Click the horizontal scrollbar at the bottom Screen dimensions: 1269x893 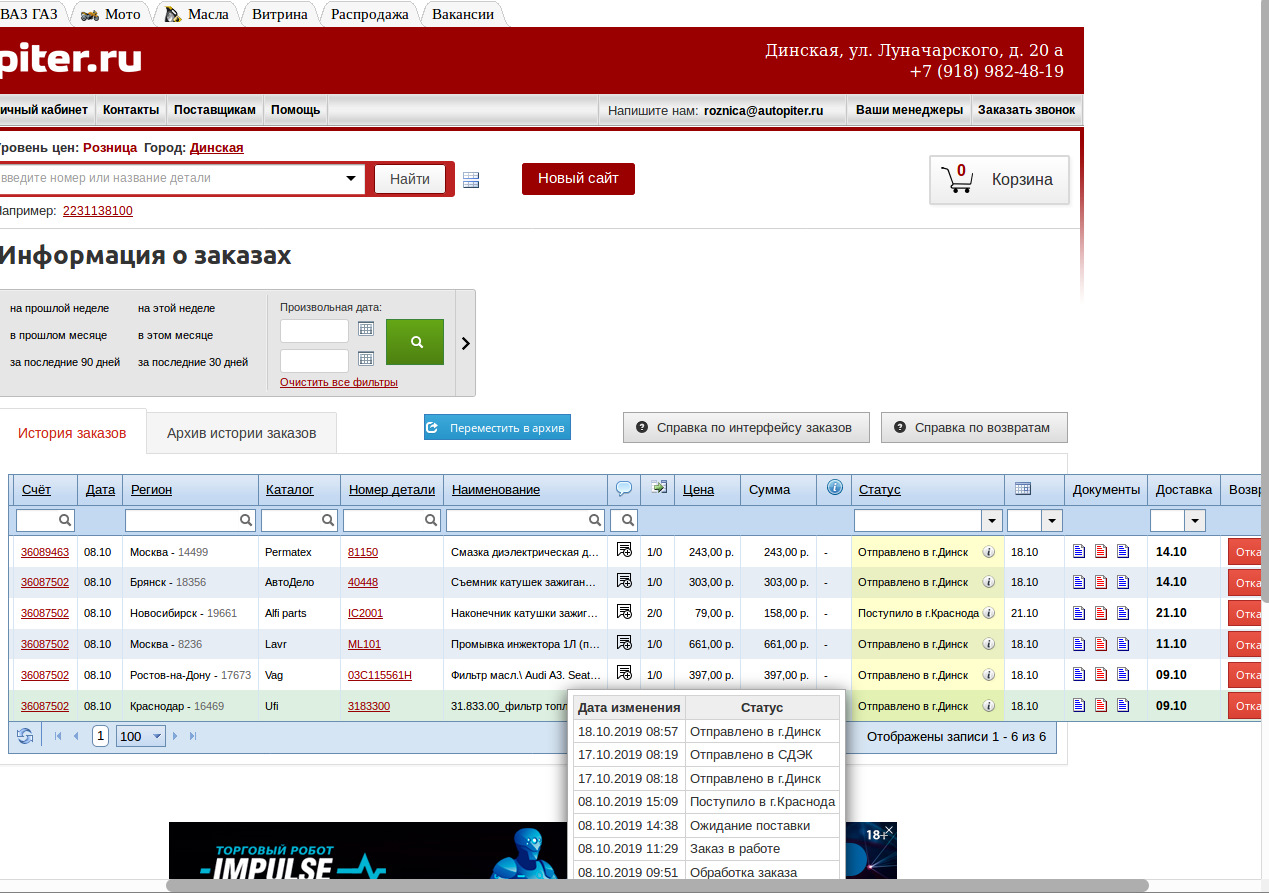657,886
